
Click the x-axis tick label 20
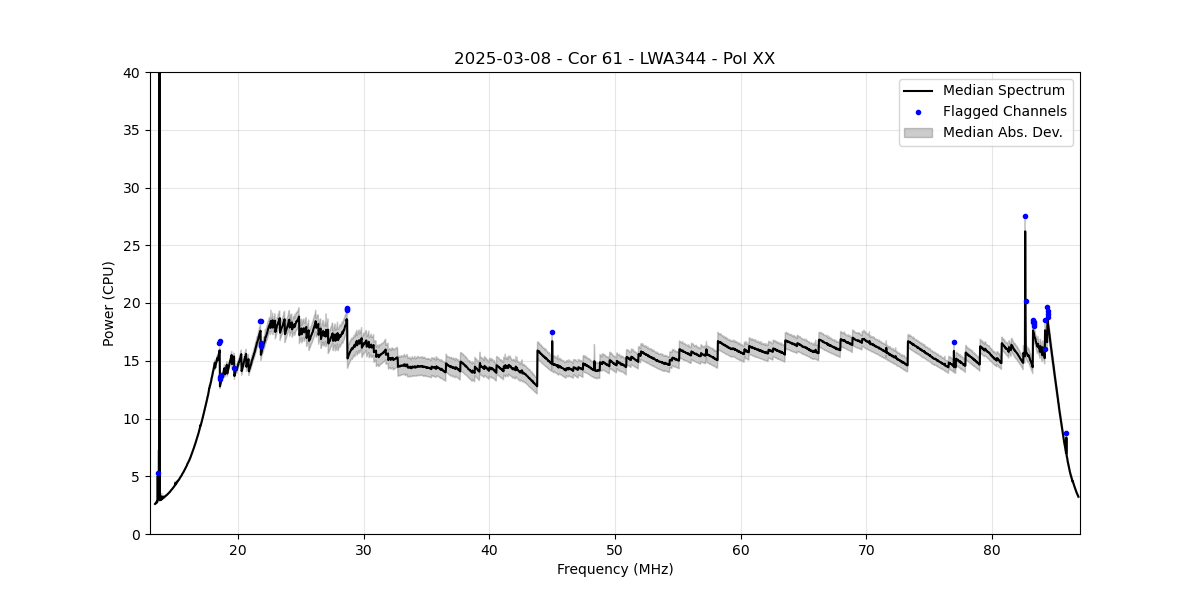(238, 550)
